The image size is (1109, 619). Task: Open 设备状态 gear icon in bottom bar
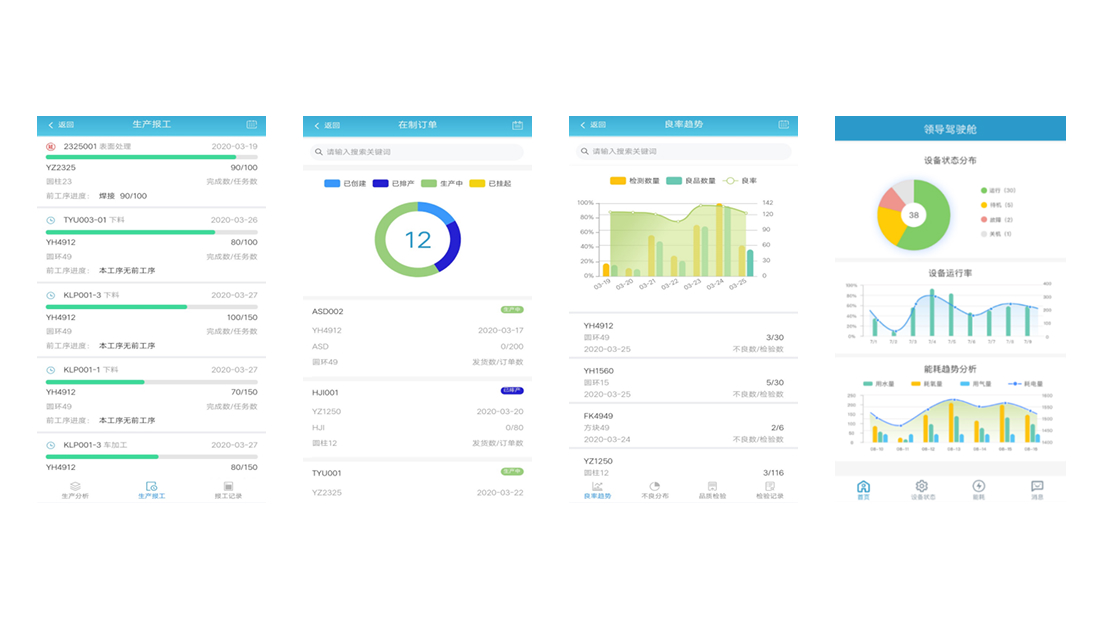[x=922, y=487]
